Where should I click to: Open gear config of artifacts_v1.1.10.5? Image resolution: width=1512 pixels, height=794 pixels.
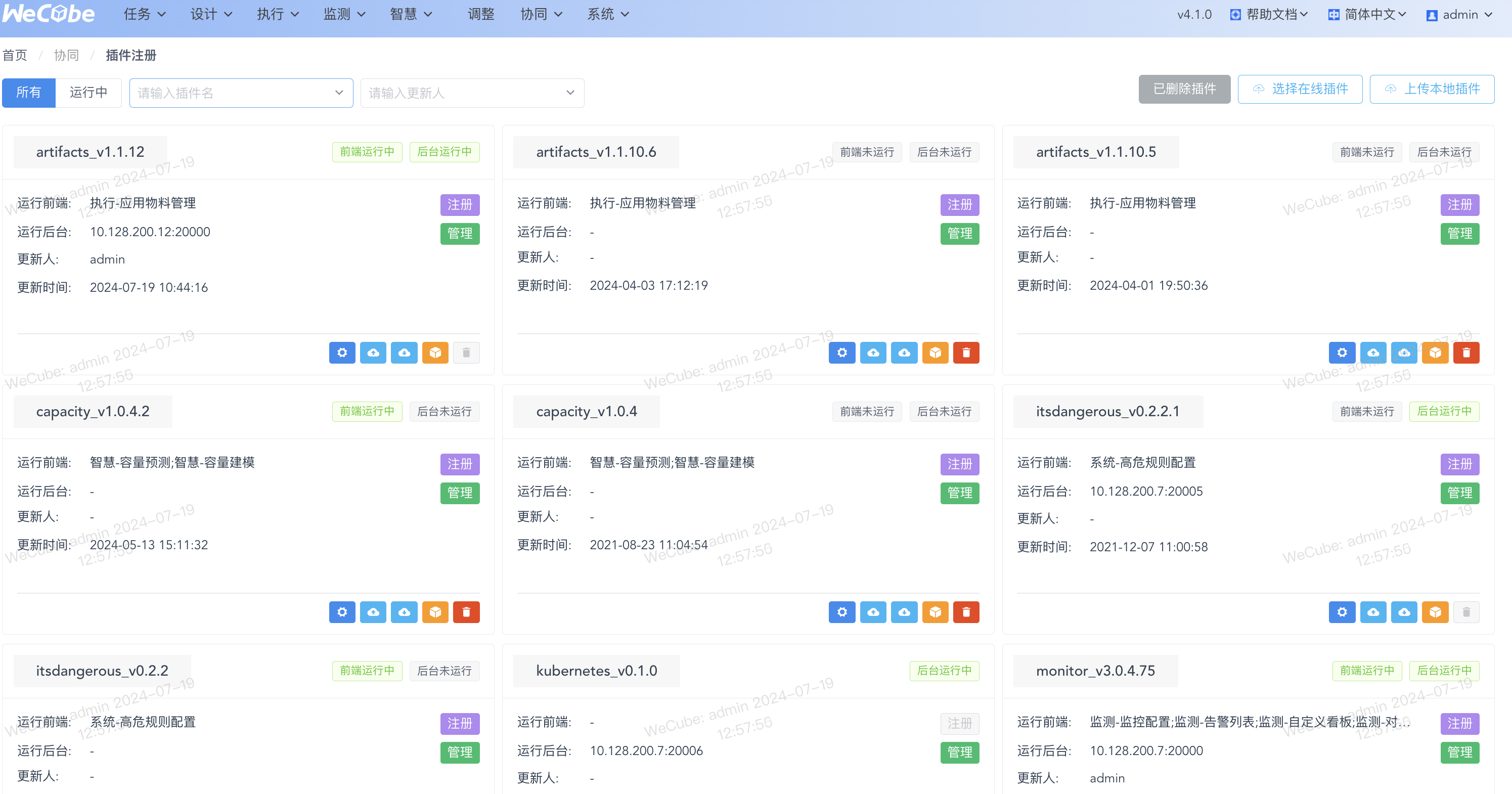point(1343,352)
